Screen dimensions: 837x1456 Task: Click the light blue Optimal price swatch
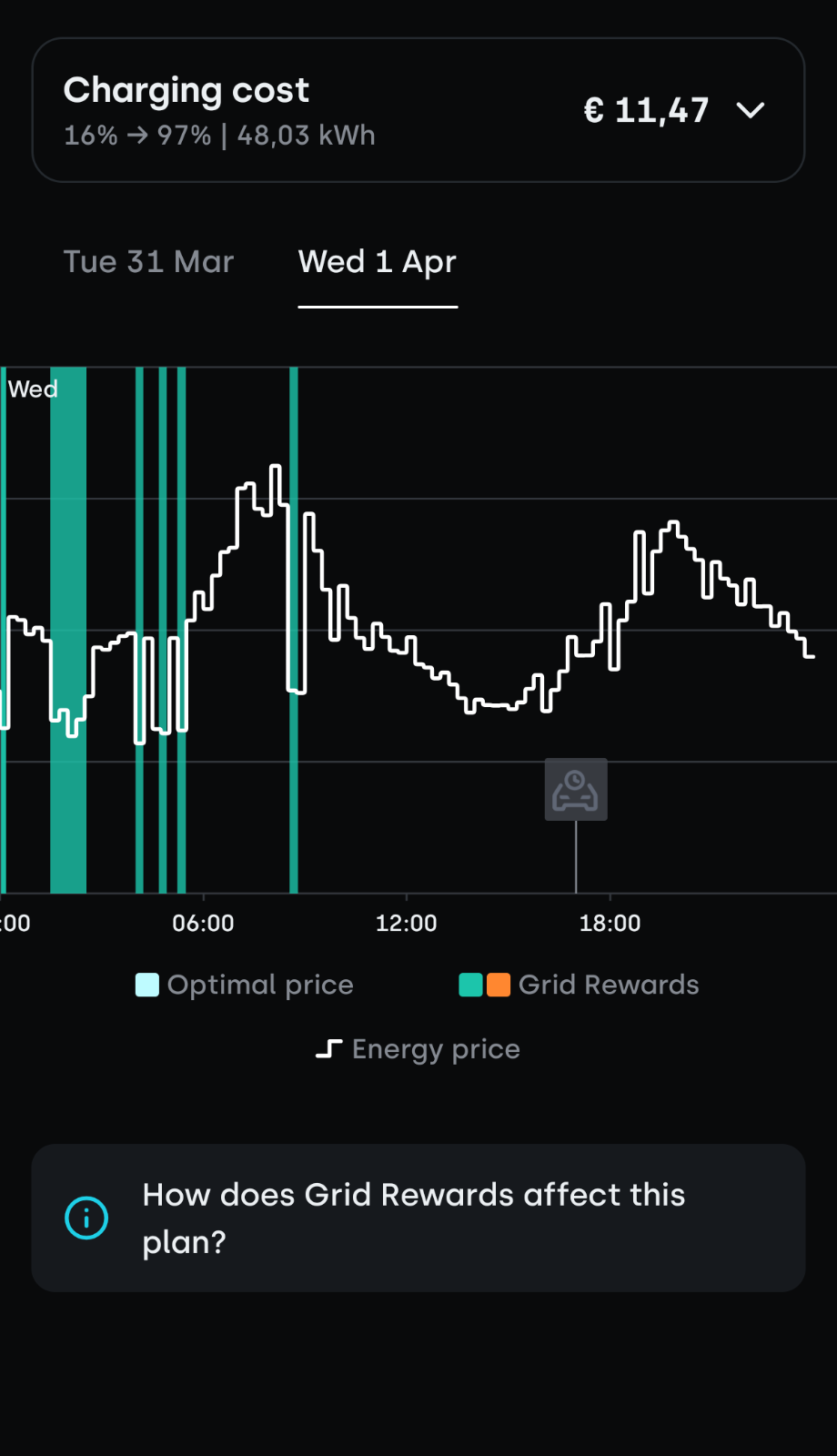point(146,985)
